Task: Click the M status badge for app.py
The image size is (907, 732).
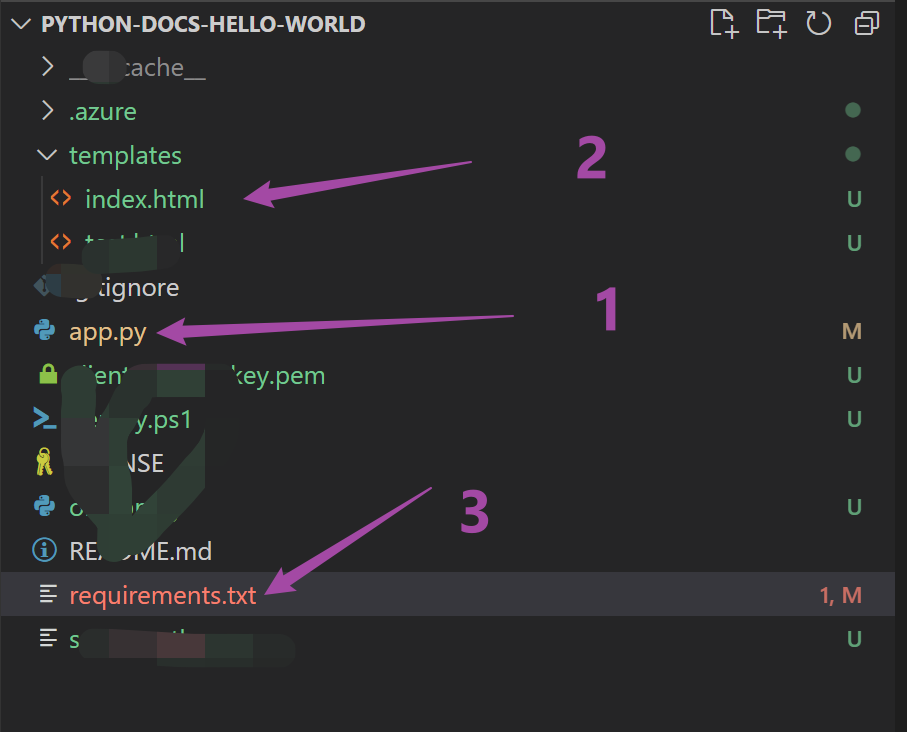Action: tap(852, 331)
